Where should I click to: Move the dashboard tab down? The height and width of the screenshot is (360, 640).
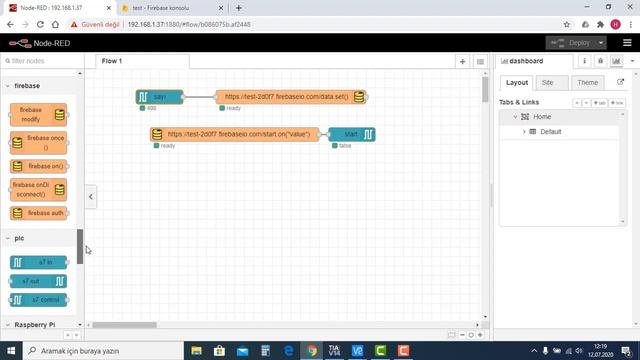pyautogui.click(x=586, y=103)
